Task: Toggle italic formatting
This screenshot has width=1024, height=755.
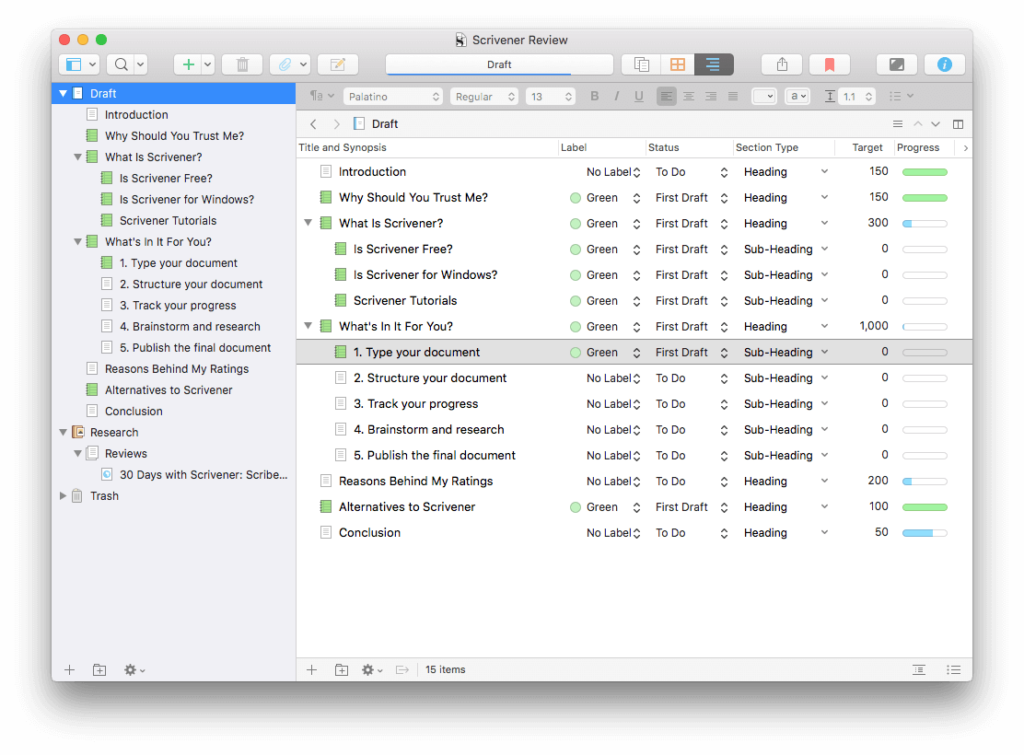Action: click(x=615, y=96)
